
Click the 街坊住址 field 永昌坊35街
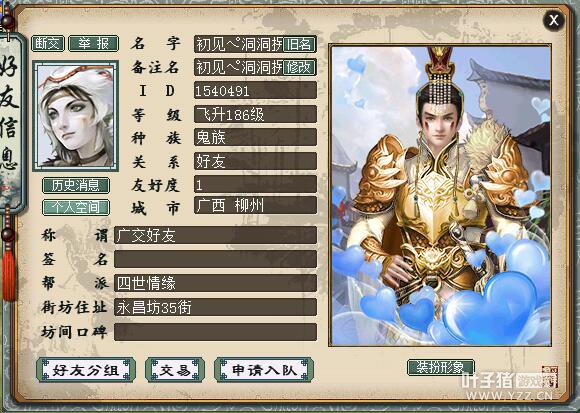tap(215, 307)
